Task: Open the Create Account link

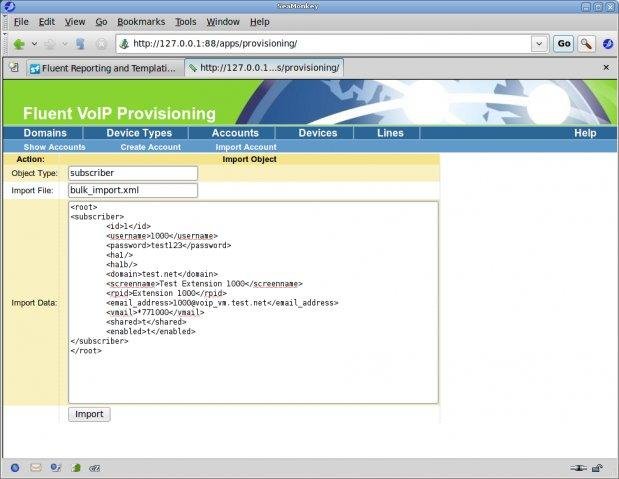Action: (x=150, y=147)
